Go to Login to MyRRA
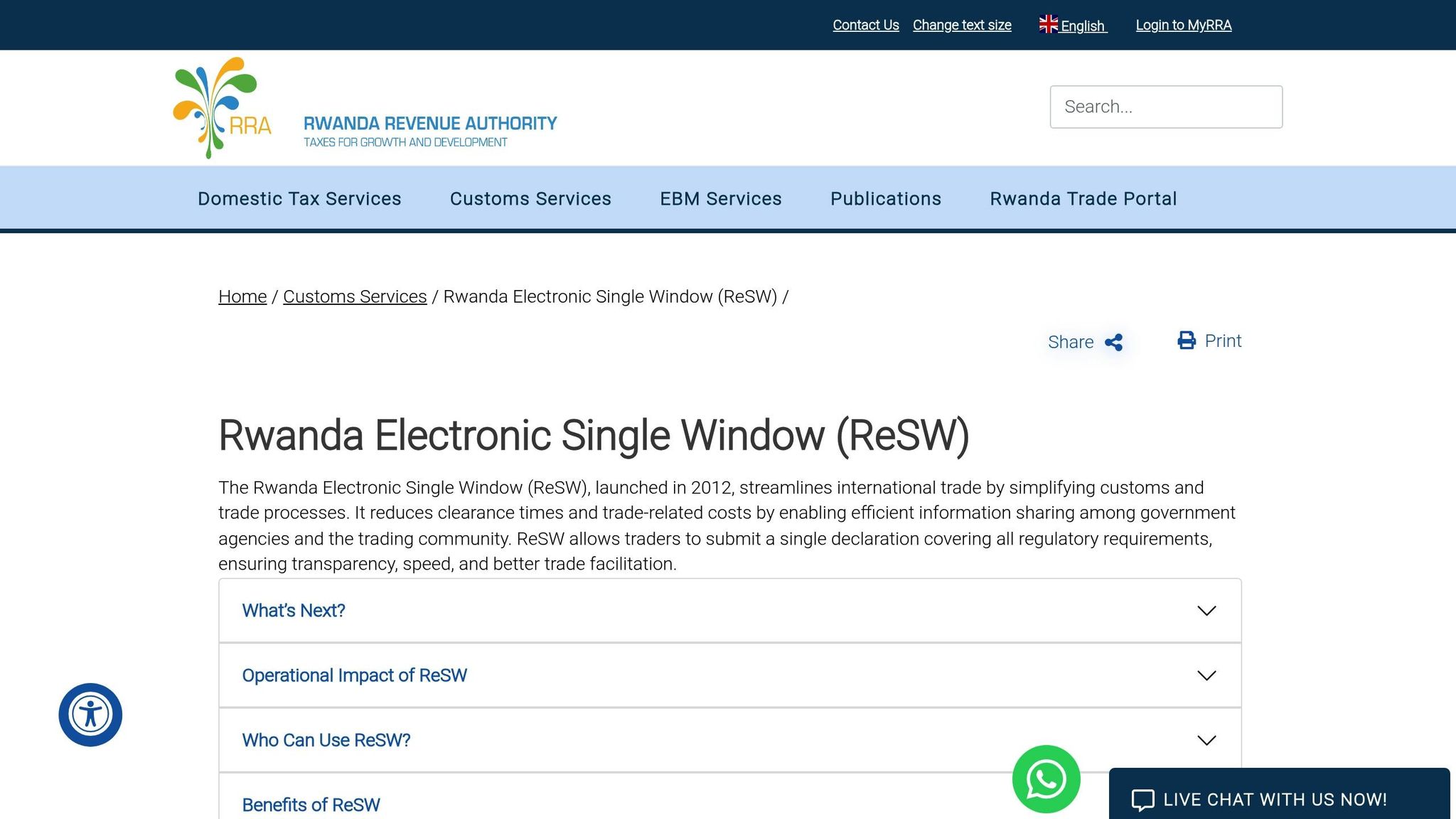1456x819 pixels. click(x=1184, y=25)
